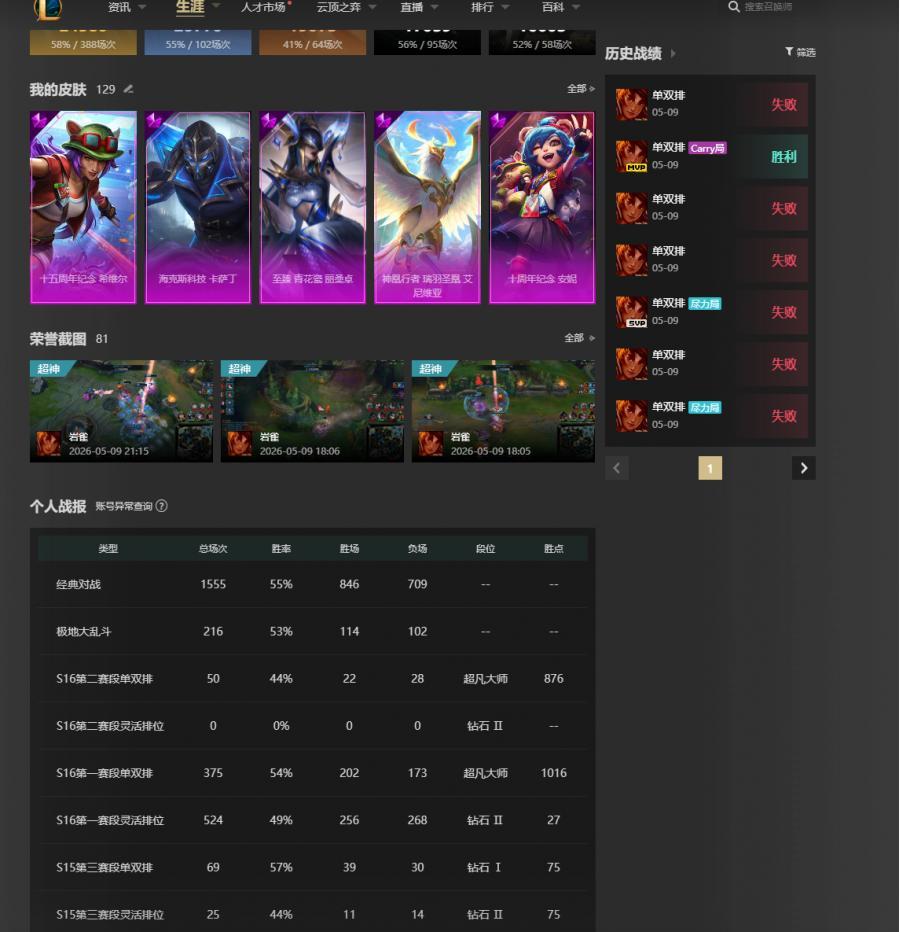Open the 资讯 dropdown arrow
900x932 pixels.
coord(142,7)
